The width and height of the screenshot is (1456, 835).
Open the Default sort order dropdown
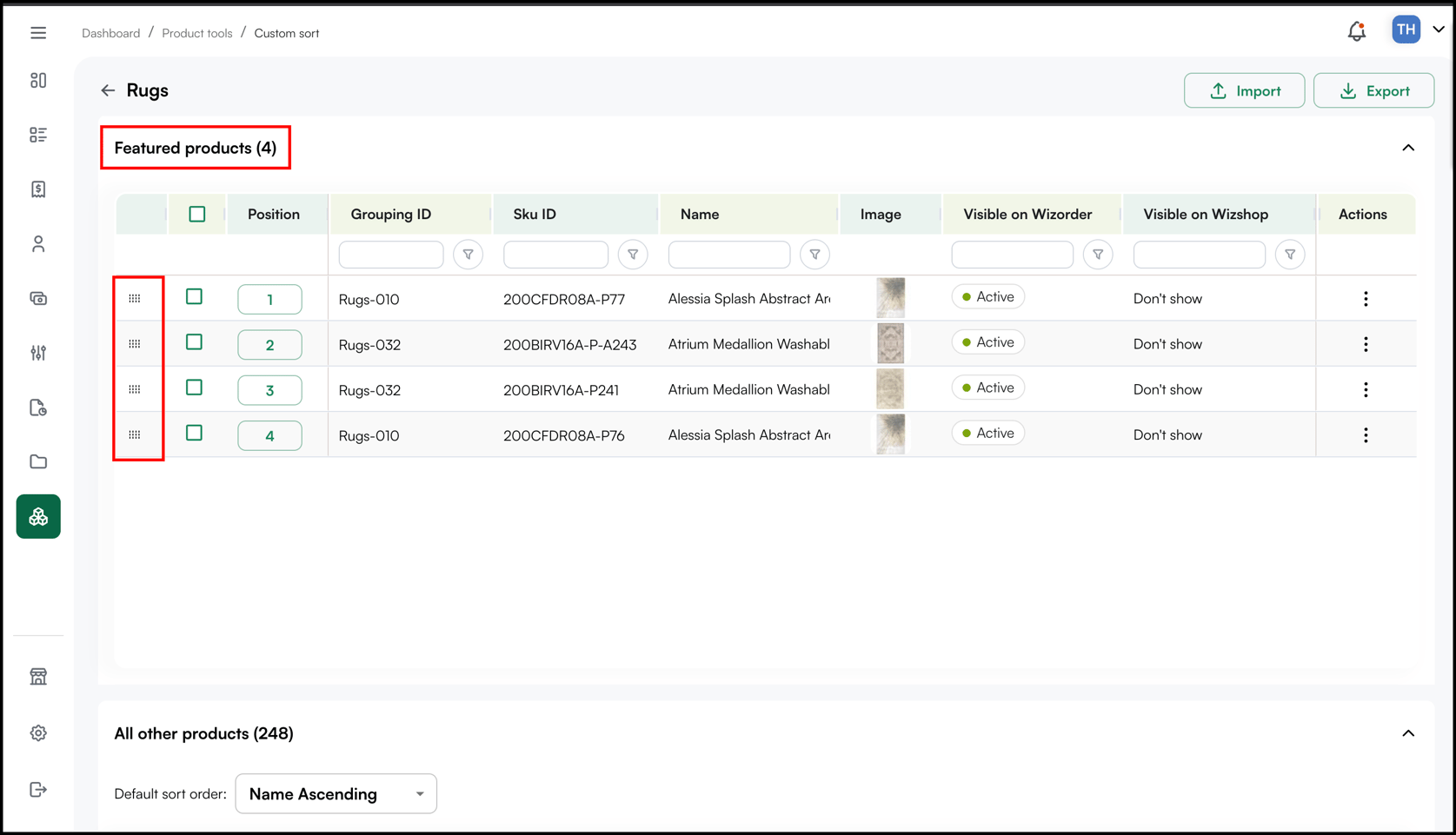(x=336, y=793)
